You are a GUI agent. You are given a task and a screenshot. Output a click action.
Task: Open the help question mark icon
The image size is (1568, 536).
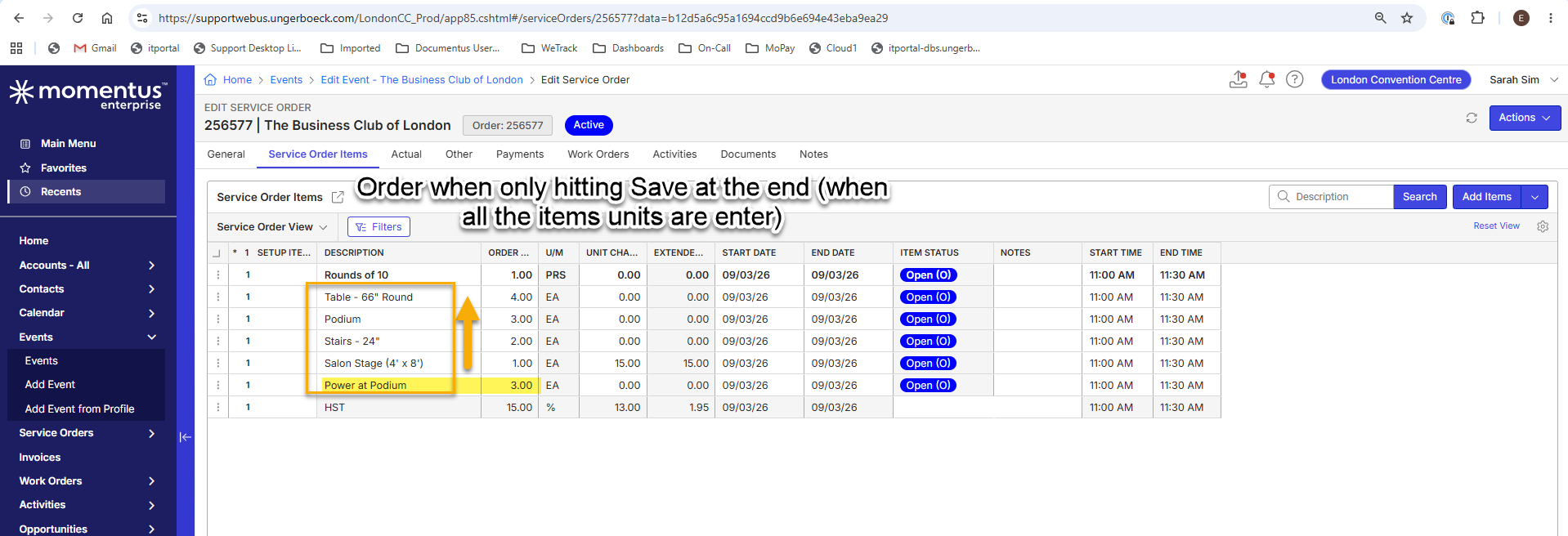1295,79
